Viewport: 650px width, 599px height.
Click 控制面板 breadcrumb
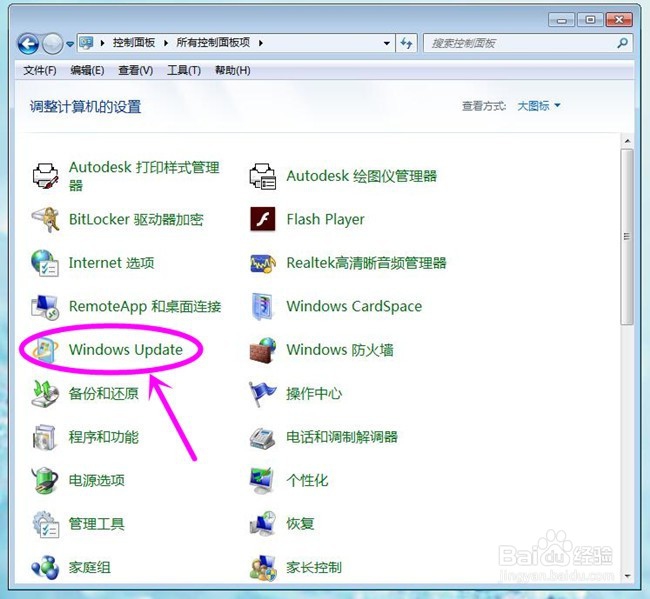pos(134,43)
